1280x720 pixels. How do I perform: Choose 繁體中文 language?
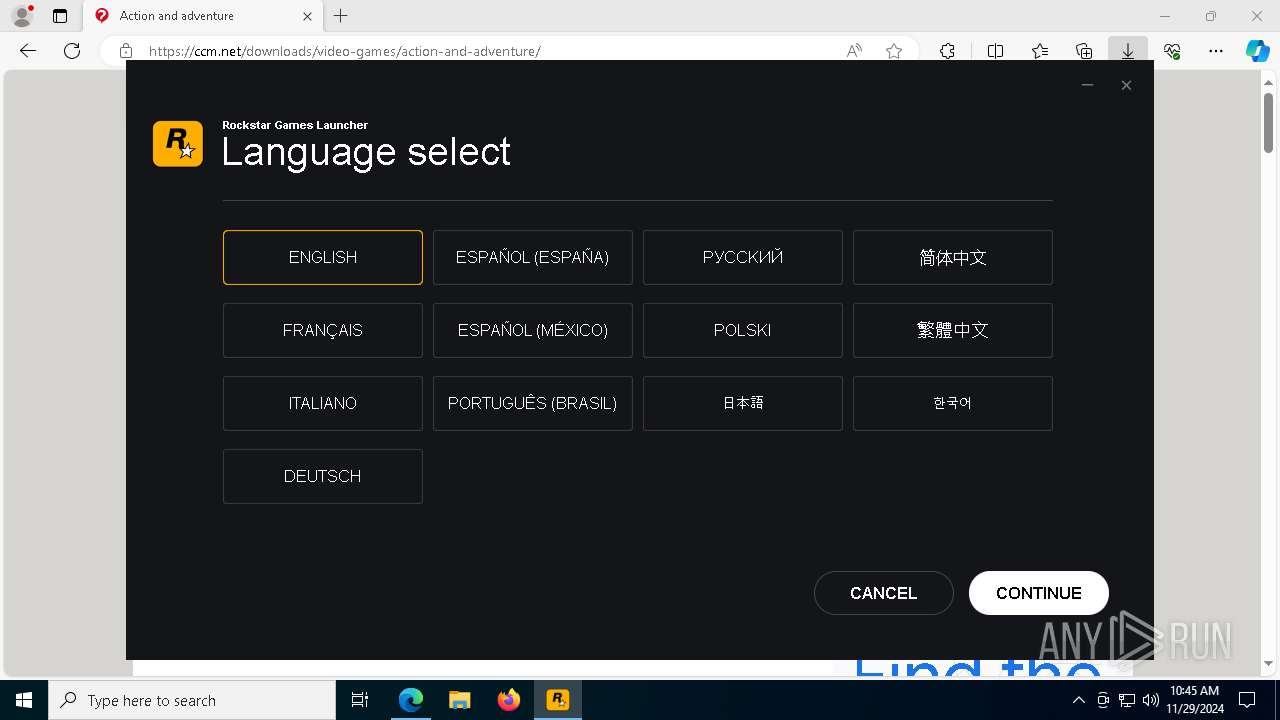click(x=952, y=330)
